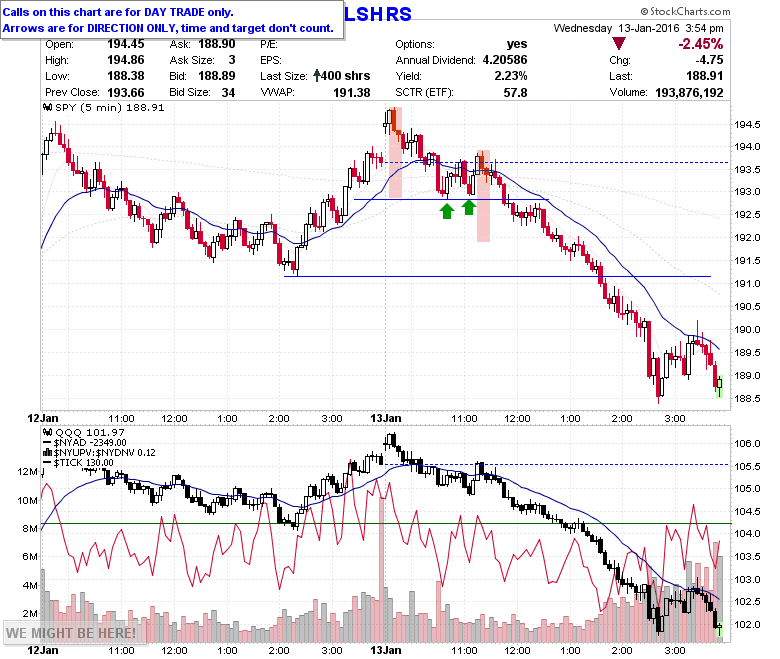Open the StockCharts.com attribution link

click(x=685, y=11)
